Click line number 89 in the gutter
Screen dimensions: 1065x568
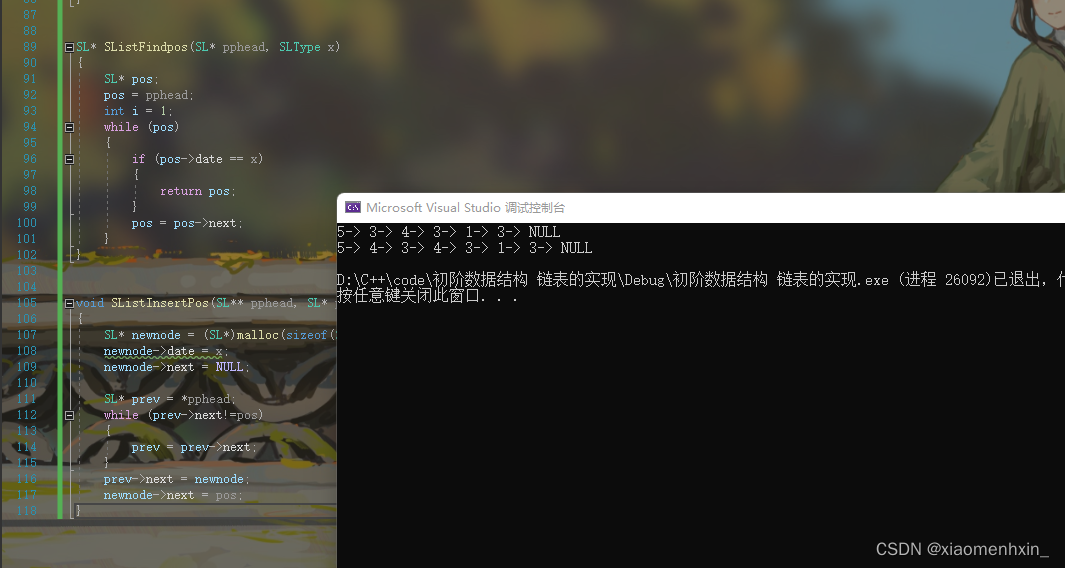click(30, 47)
